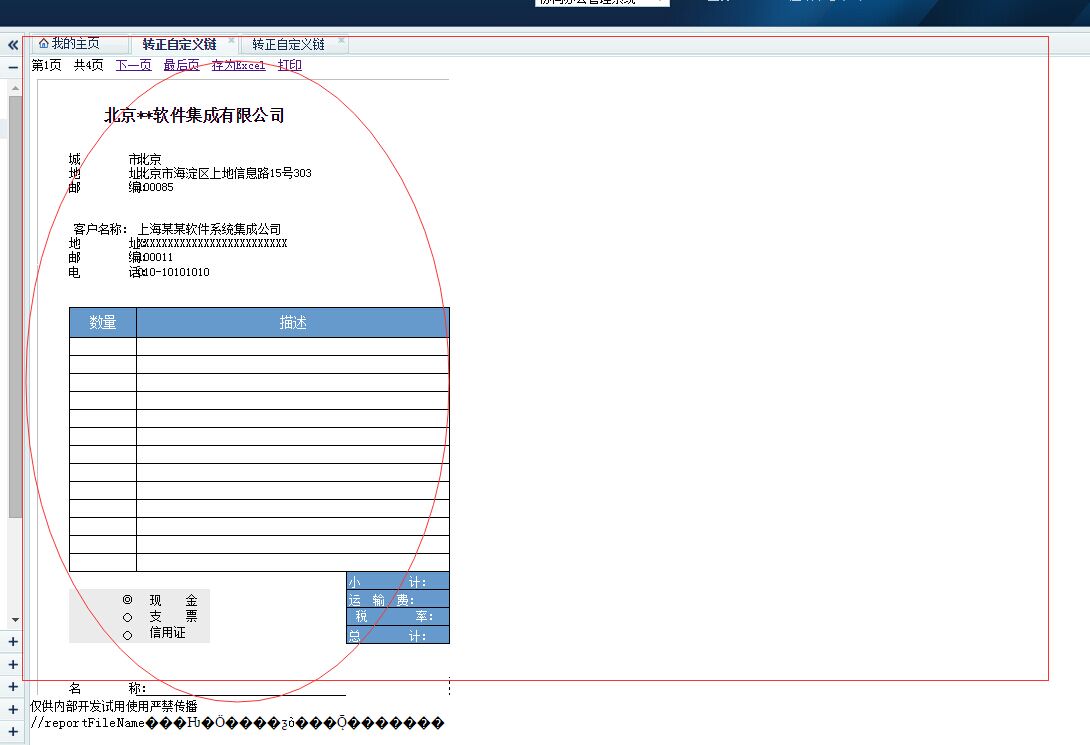Click the 北京**软件集成有限公司 report title

194,115
